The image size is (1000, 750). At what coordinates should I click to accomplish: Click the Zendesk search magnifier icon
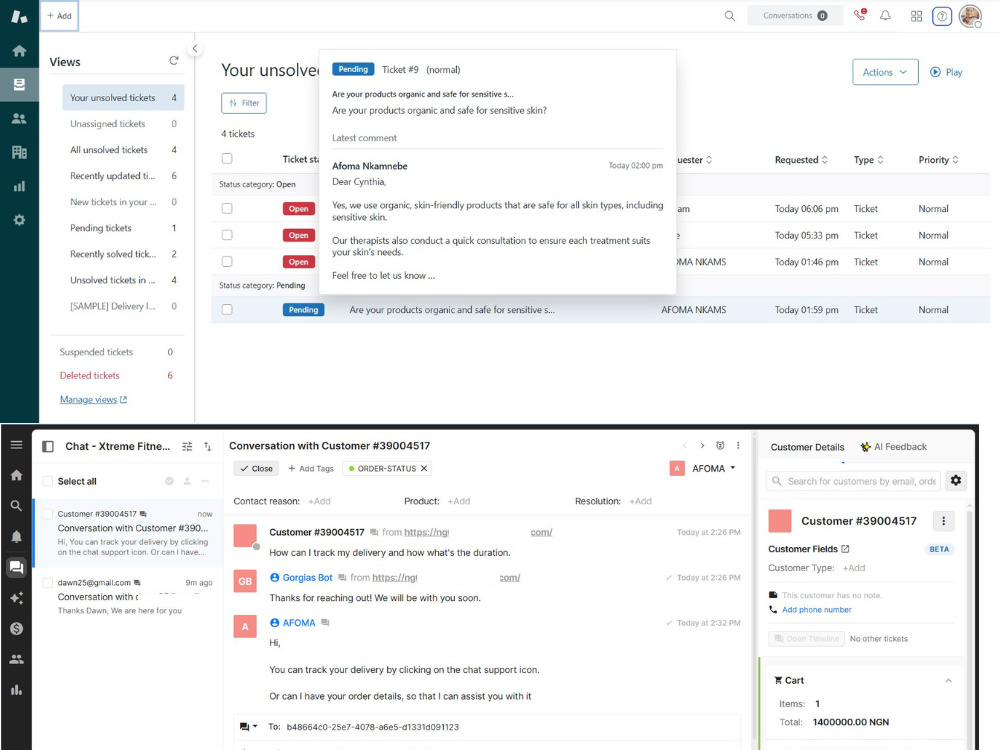730,16
